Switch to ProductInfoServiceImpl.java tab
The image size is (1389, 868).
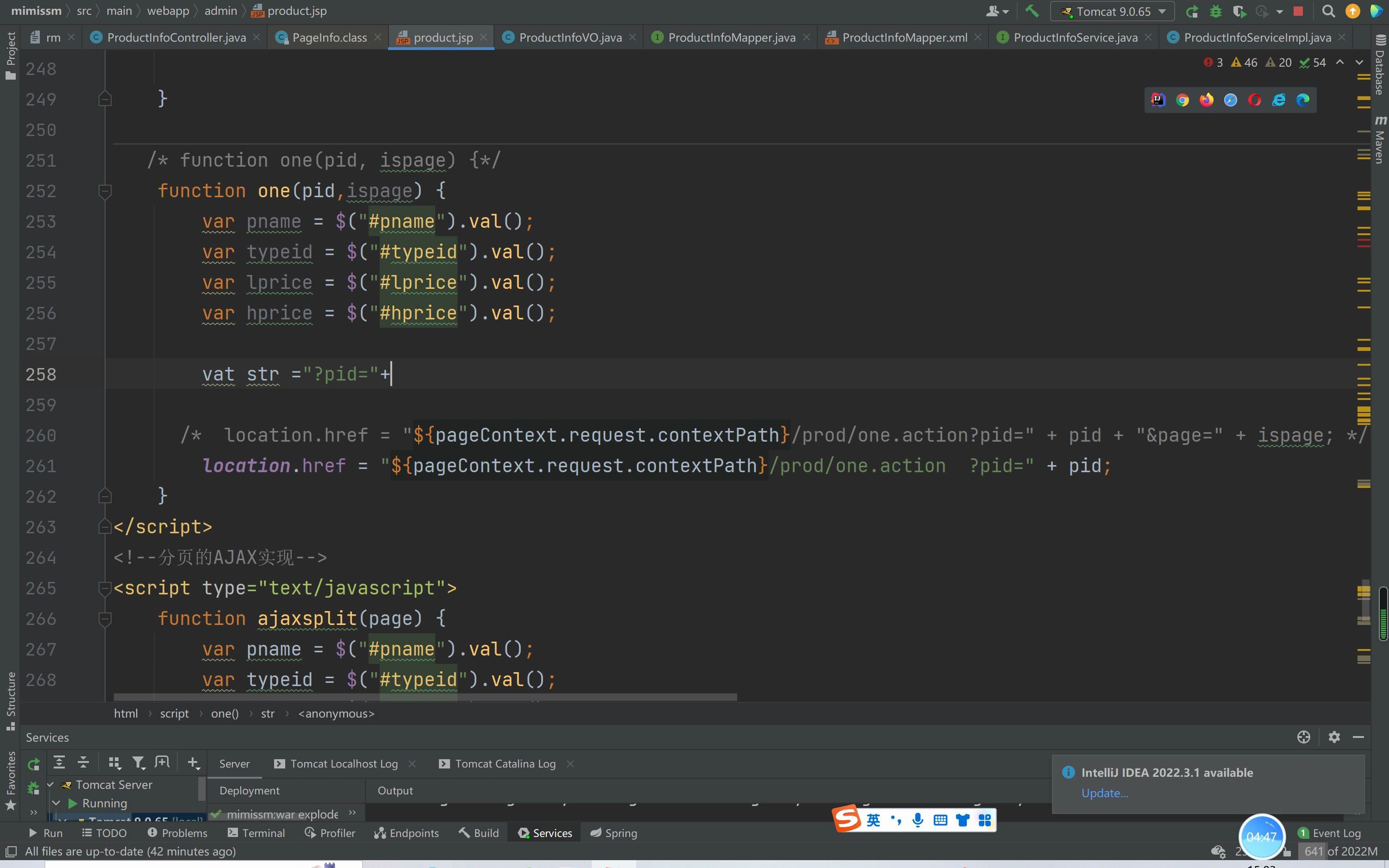coord(1257,37)
